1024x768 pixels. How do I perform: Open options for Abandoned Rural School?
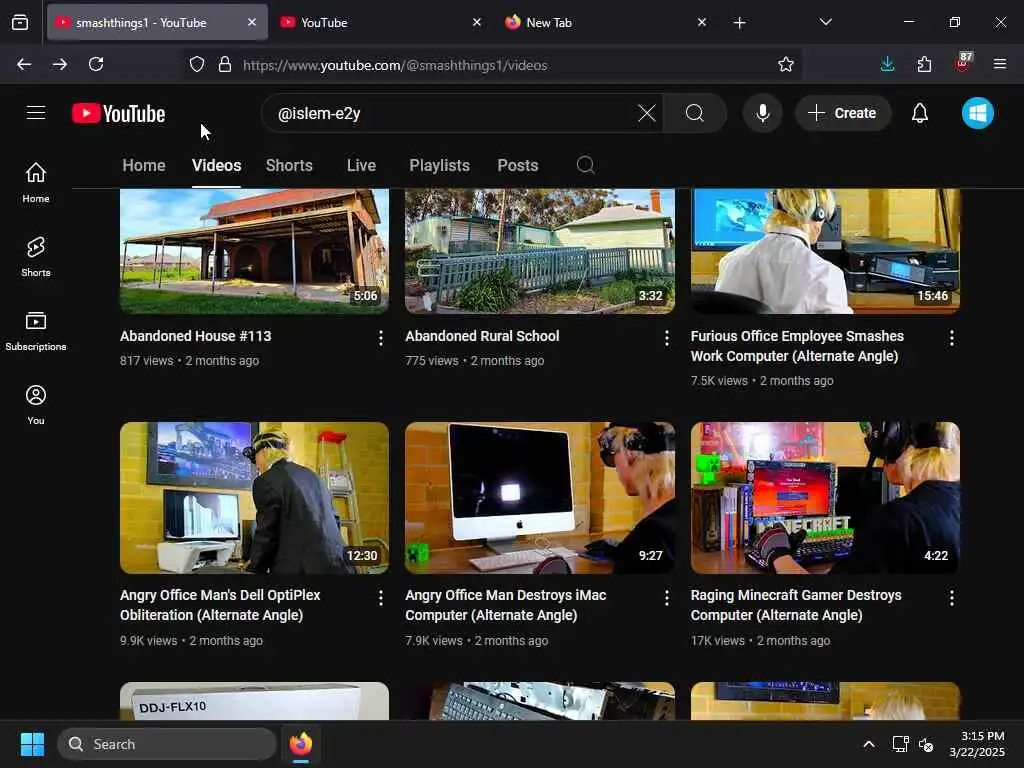[x=666, y=338]
